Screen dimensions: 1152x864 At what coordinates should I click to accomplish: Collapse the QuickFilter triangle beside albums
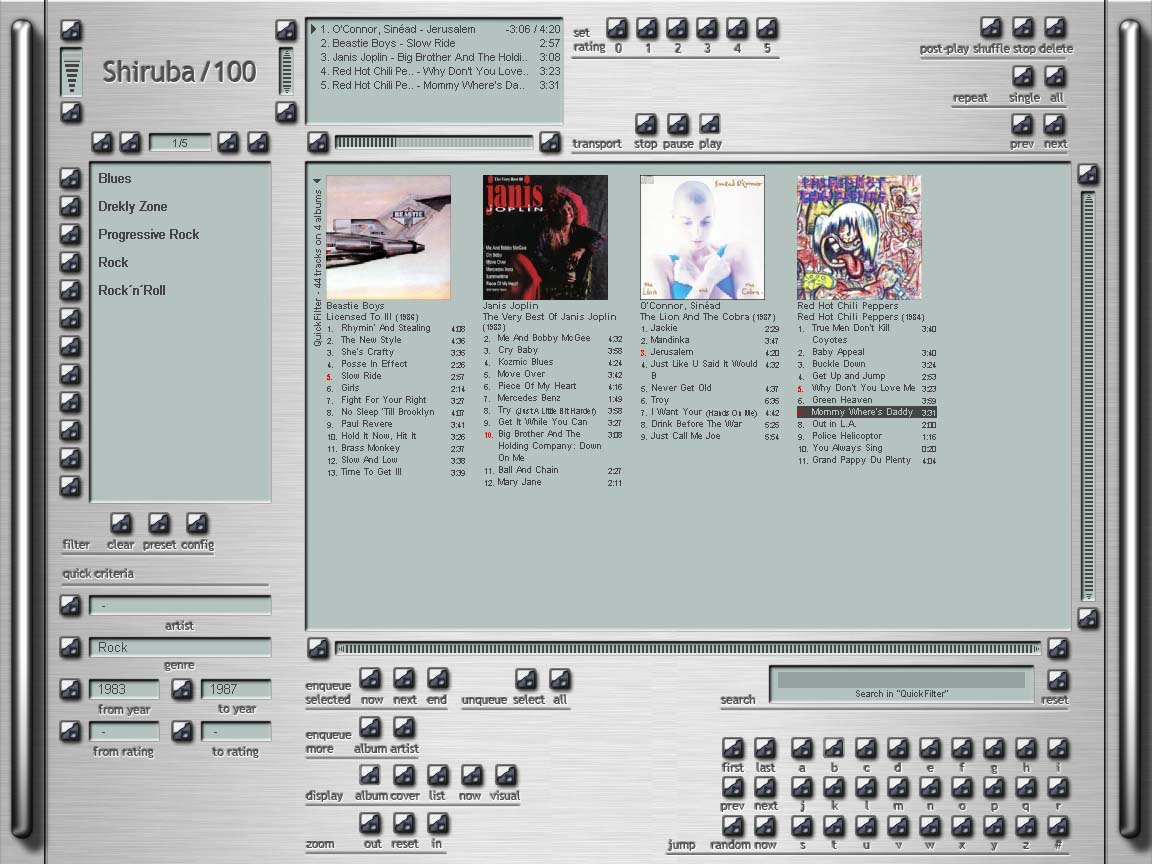317,182
